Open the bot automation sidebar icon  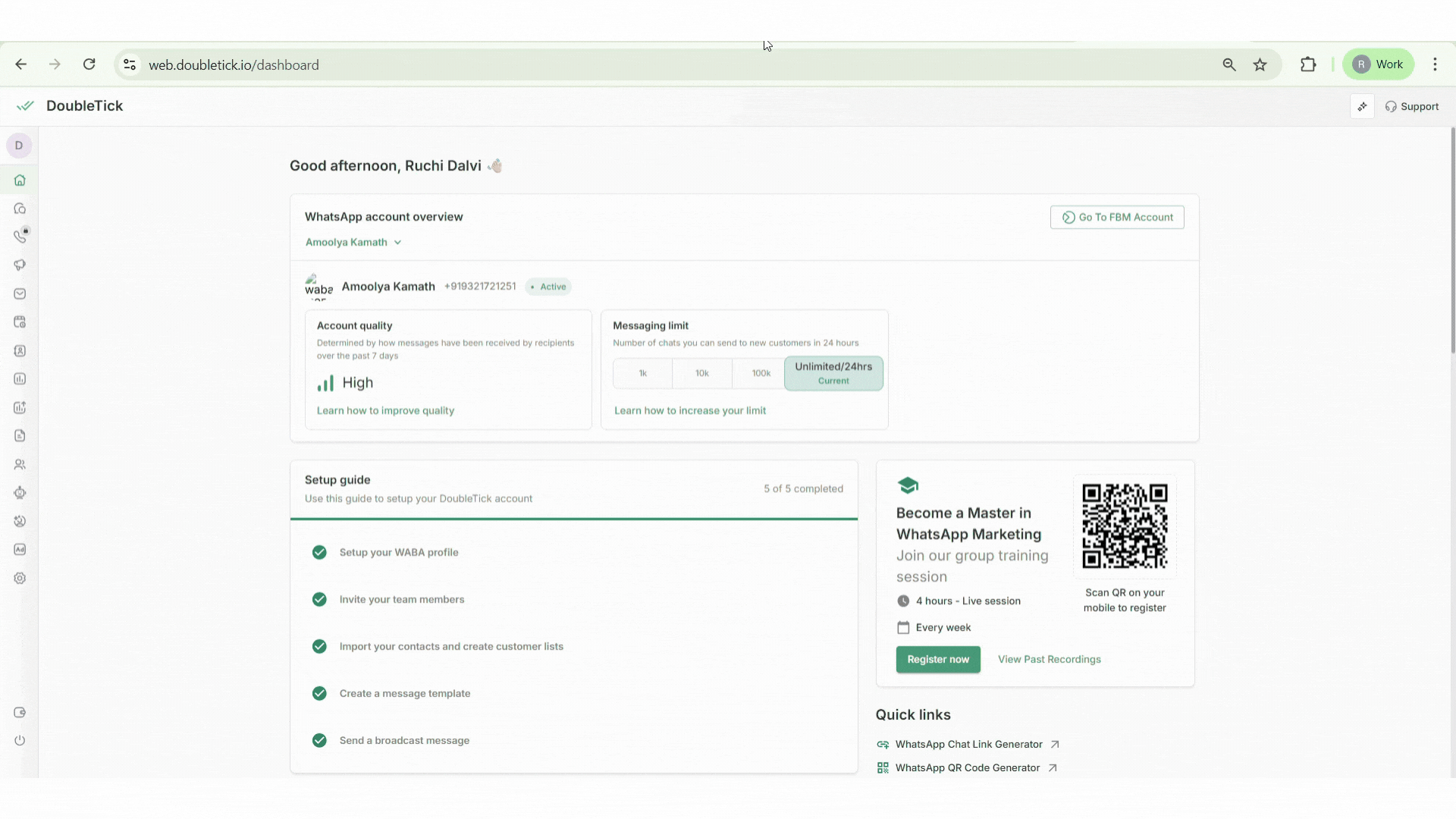tap(20, 493)
